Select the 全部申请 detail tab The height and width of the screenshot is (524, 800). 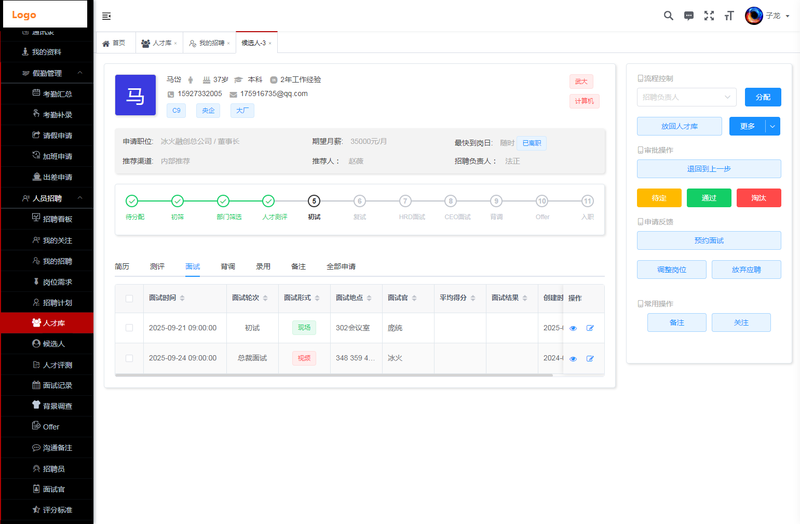[x=341, y=266]
